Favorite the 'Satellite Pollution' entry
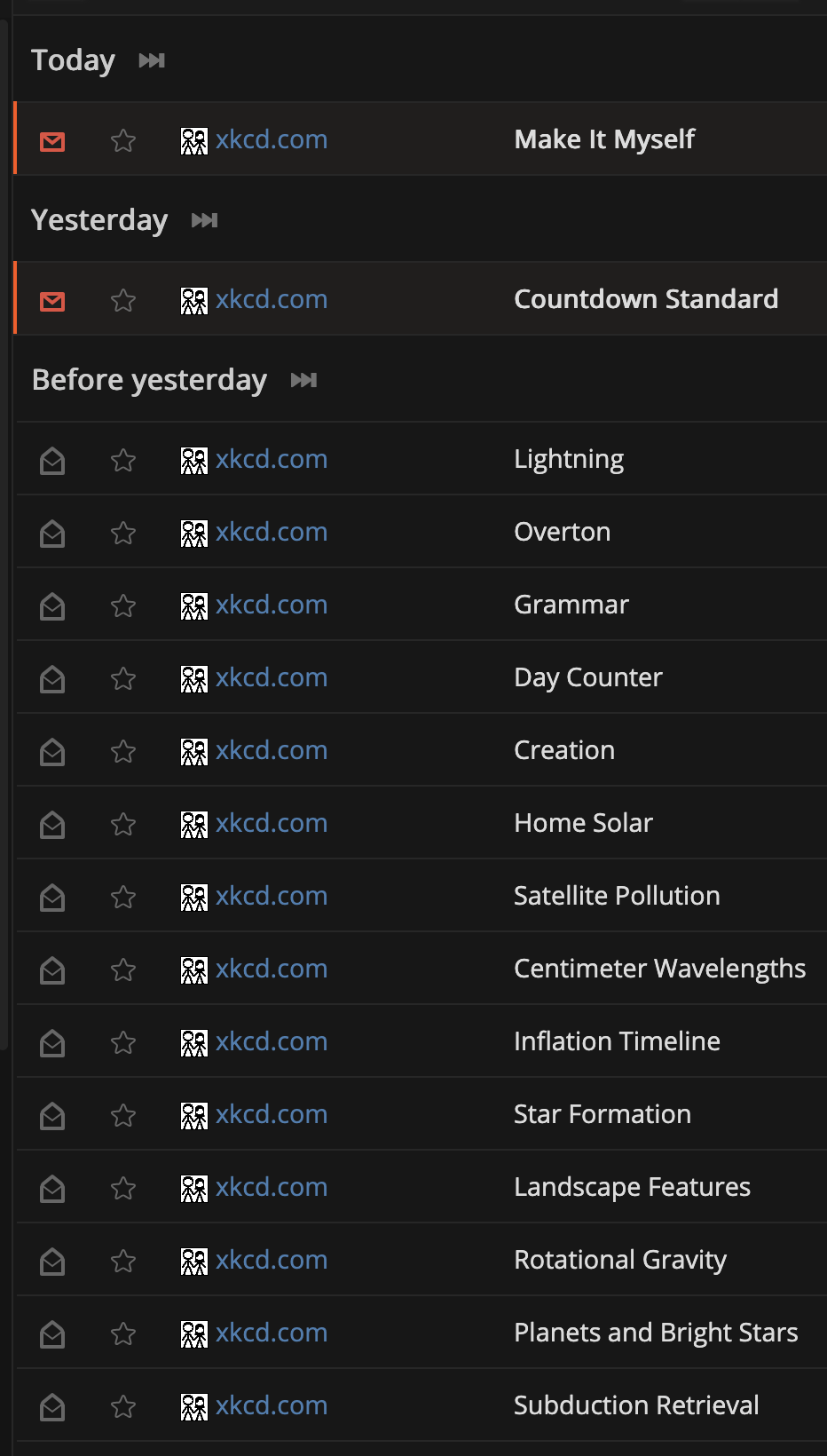This screenshot has height=1456, width=827. coord(123,897)
